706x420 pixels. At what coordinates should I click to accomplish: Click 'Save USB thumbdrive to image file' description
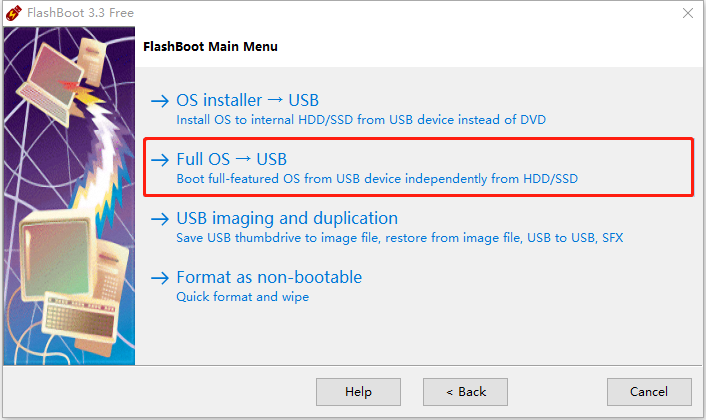pos(399,238)
